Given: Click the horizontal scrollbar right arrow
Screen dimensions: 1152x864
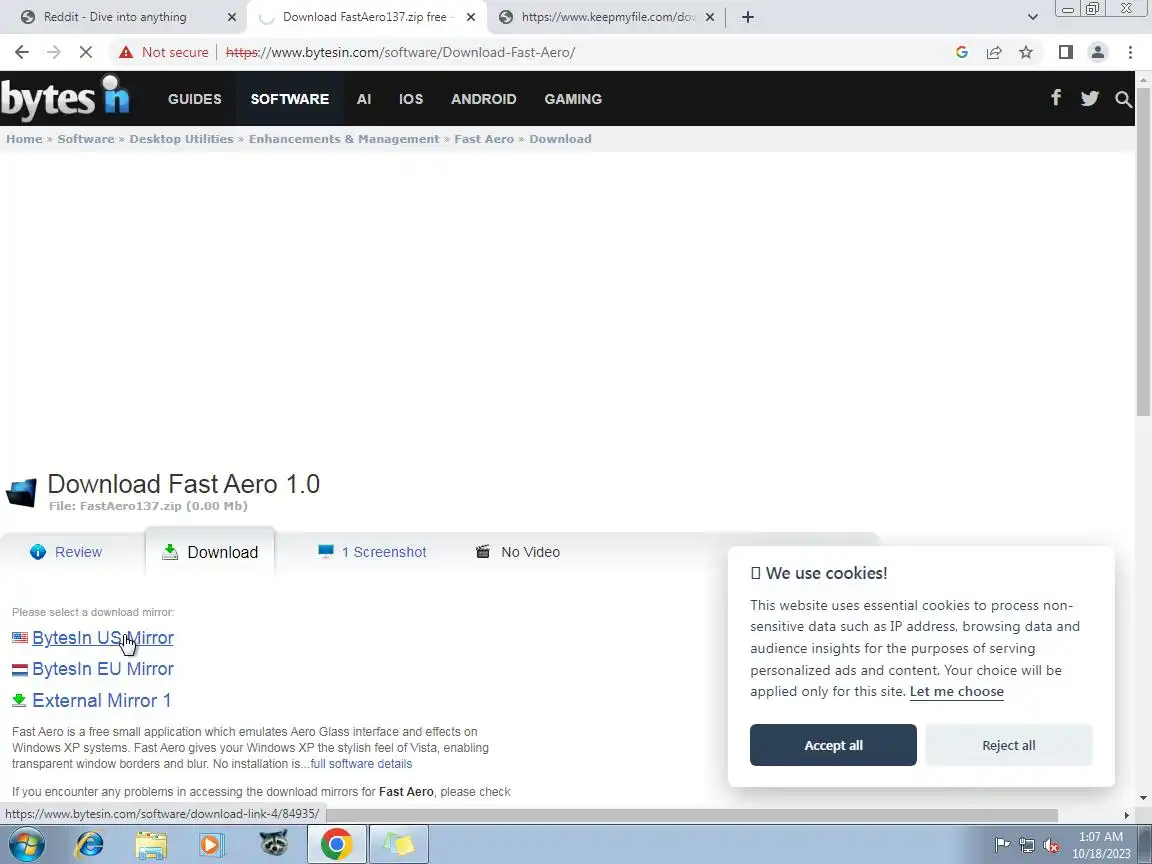Looking at the screenshot, I should (1126, 816).
